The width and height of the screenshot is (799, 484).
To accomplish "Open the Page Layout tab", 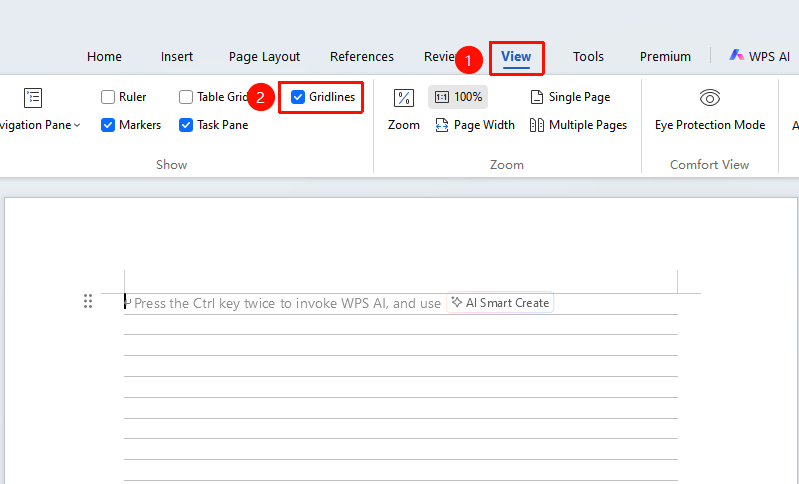I will [264, 57].
